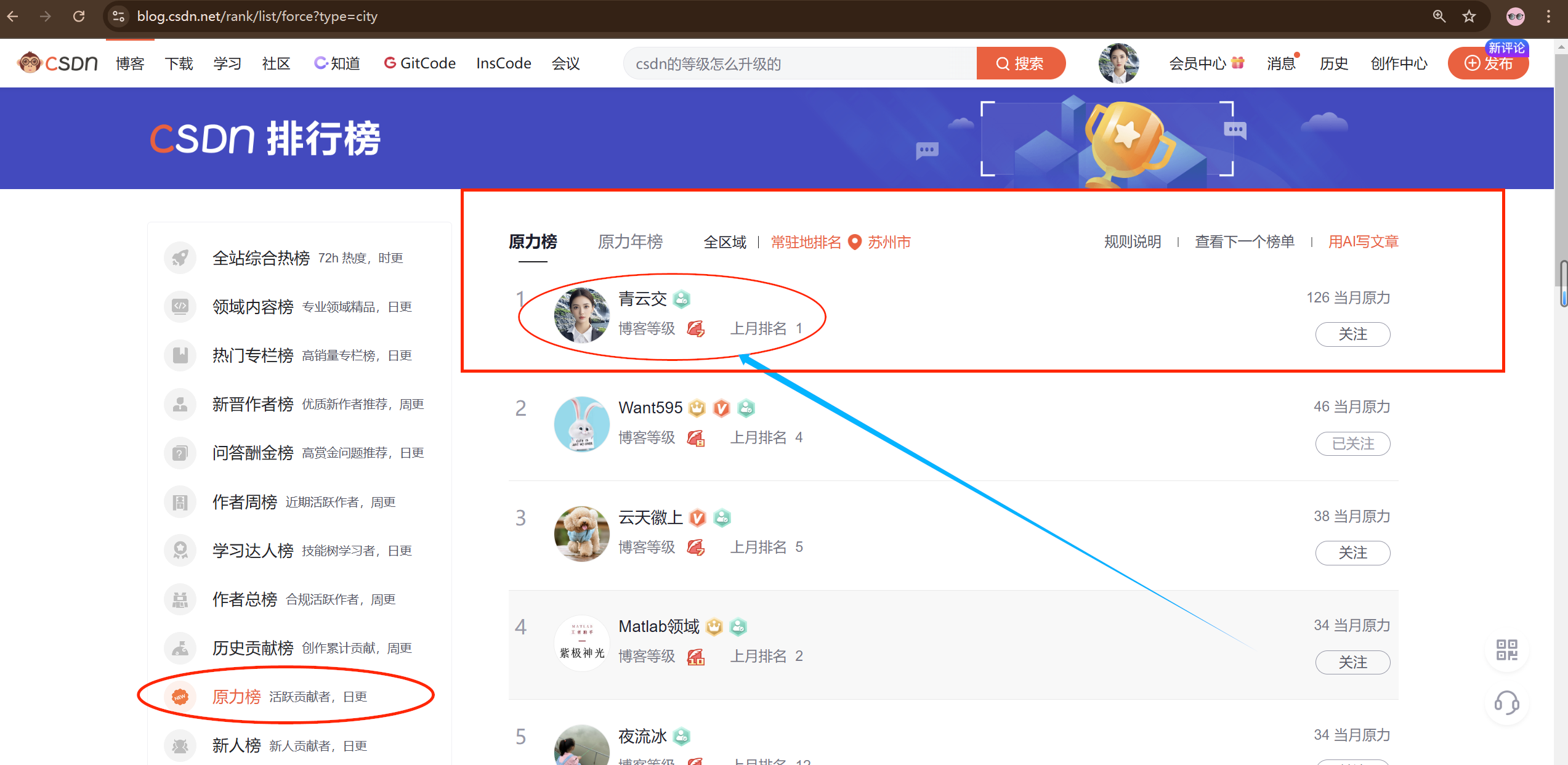Open customer service headset icon
Image resolution: width=1568 pixels, height=765 pixels.
coord(1506,703)
